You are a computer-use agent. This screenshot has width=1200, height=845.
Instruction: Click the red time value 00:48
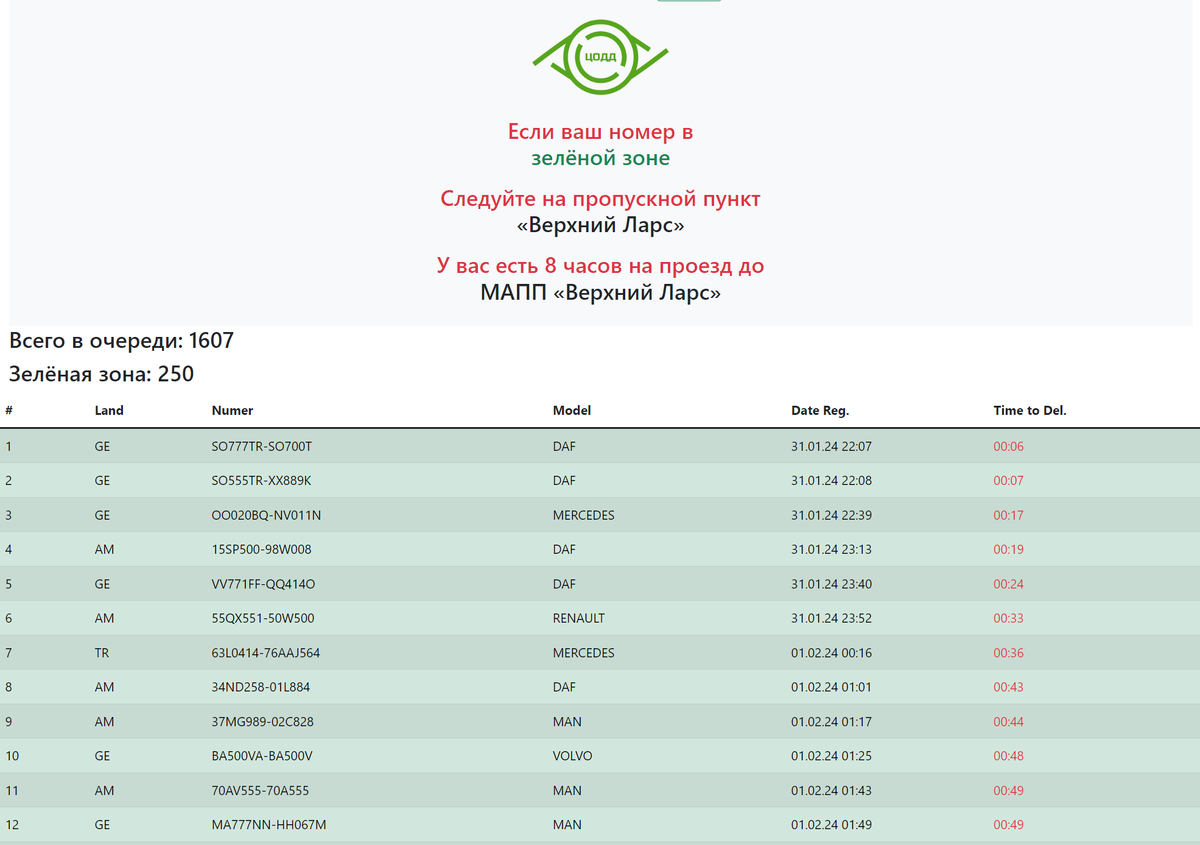1008,756
